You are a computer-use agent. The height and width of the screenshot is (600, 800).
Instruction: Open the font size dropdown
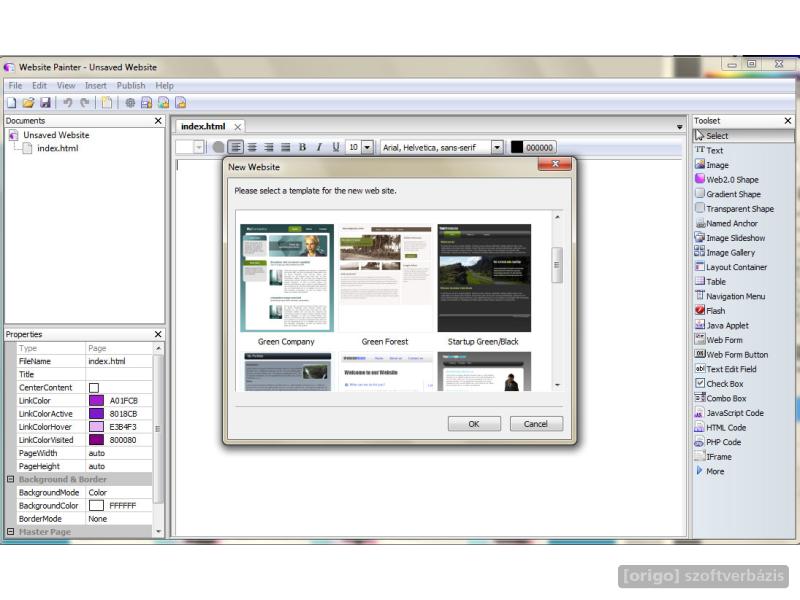[367, 147]
